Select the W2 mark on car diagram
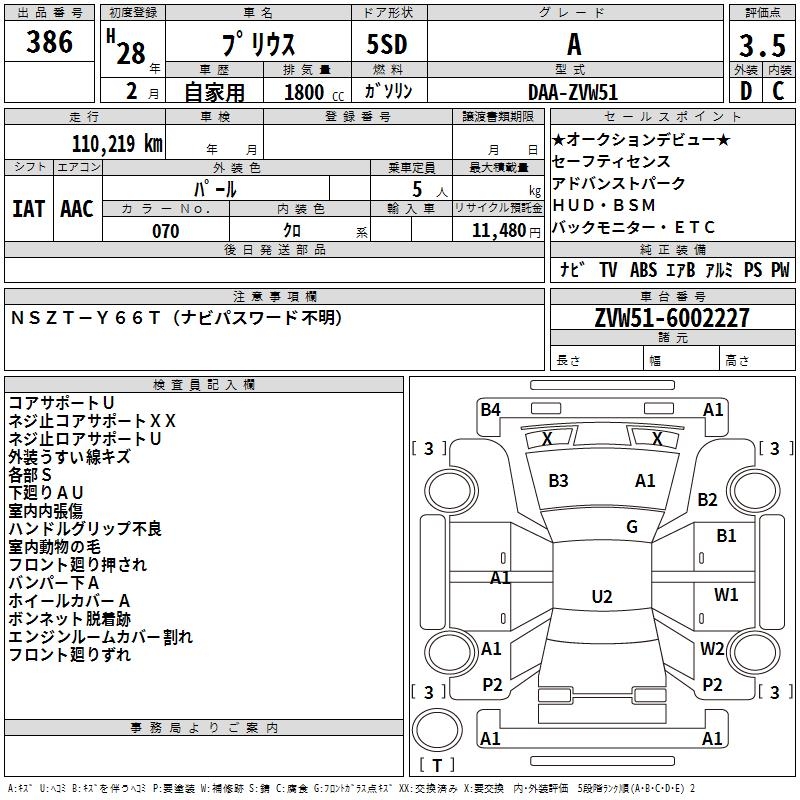The width and height of the screenshot is (800, 800). tap(712, 649)
